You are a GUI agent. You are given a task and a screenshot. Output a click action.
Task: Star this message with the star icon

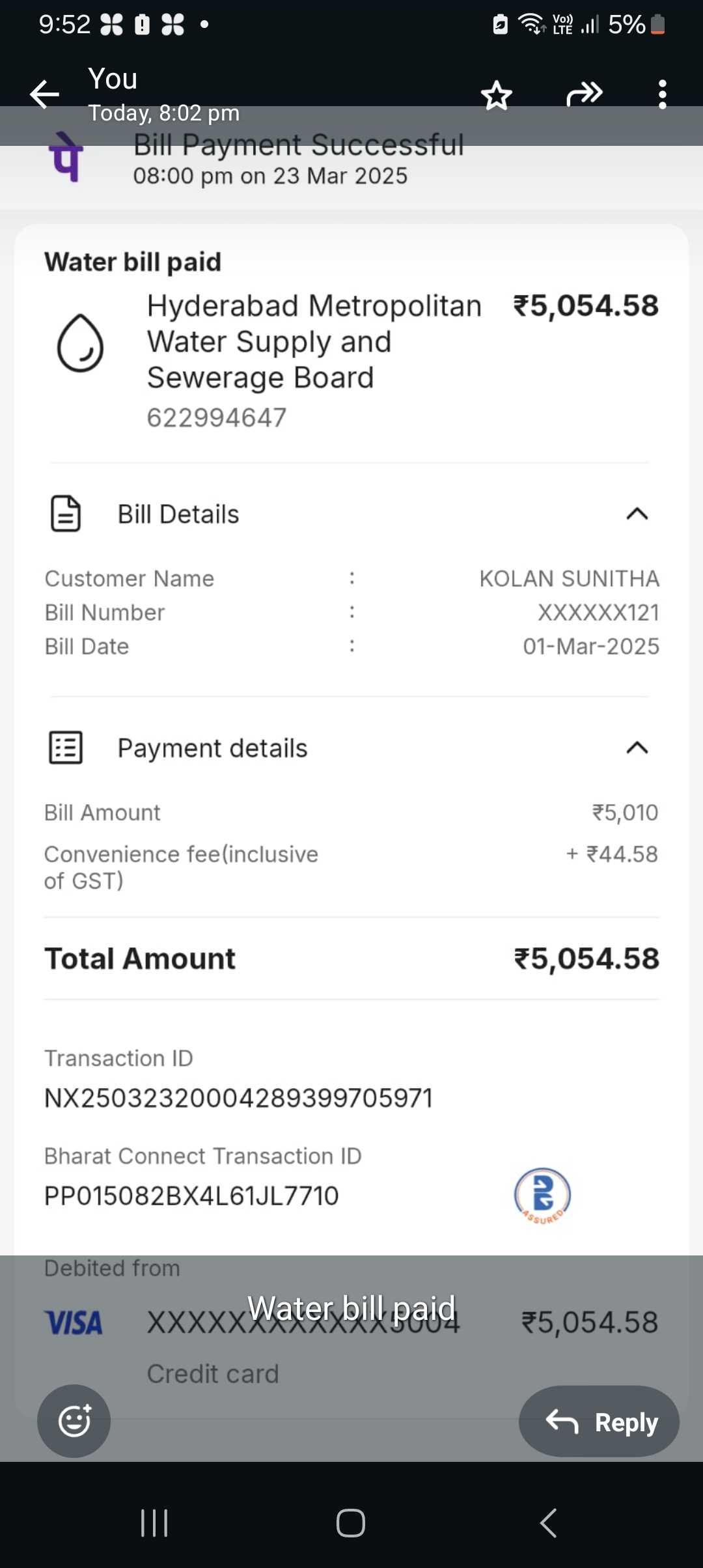click(497, 95)
